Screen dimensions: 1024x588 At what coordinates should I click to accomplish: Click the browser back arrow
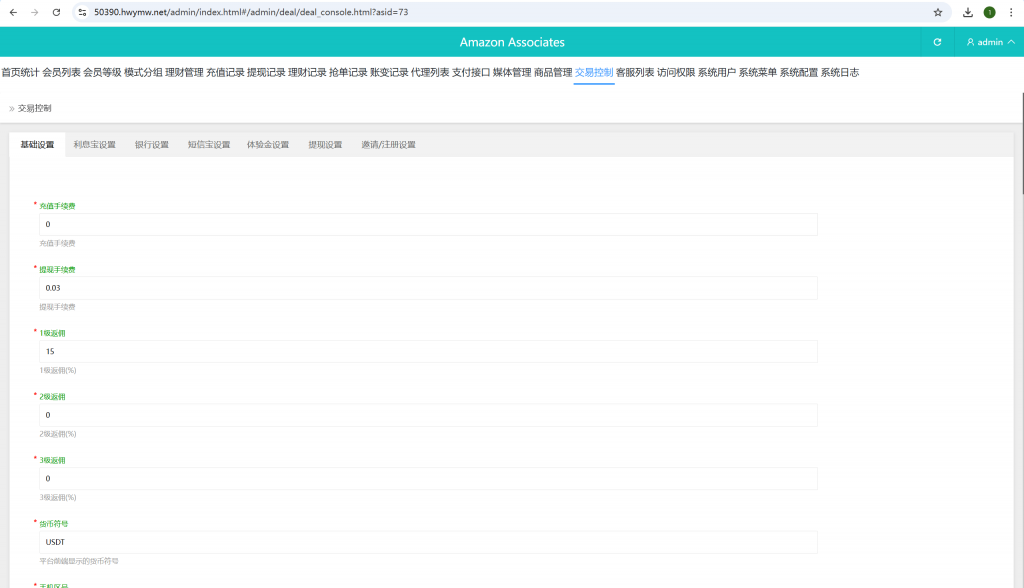click(x=13, y=12)
